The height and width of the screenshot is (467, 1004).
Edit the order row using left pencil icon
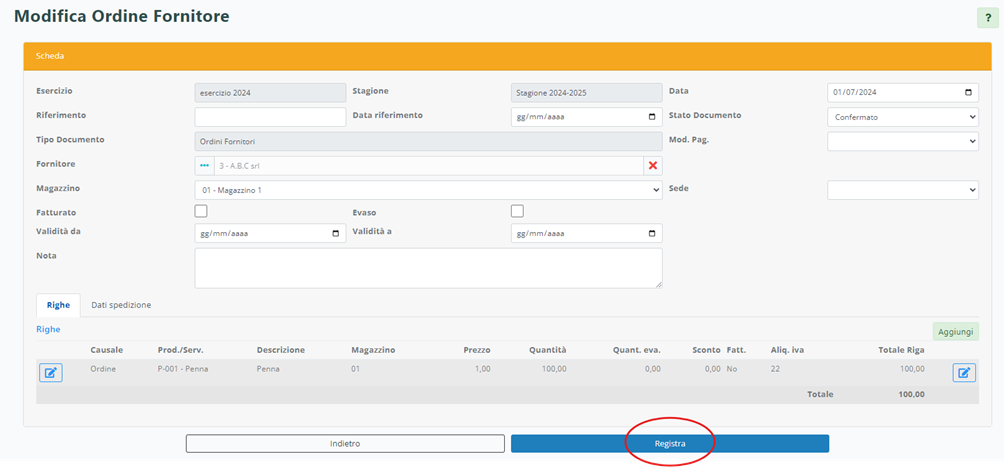50,373
